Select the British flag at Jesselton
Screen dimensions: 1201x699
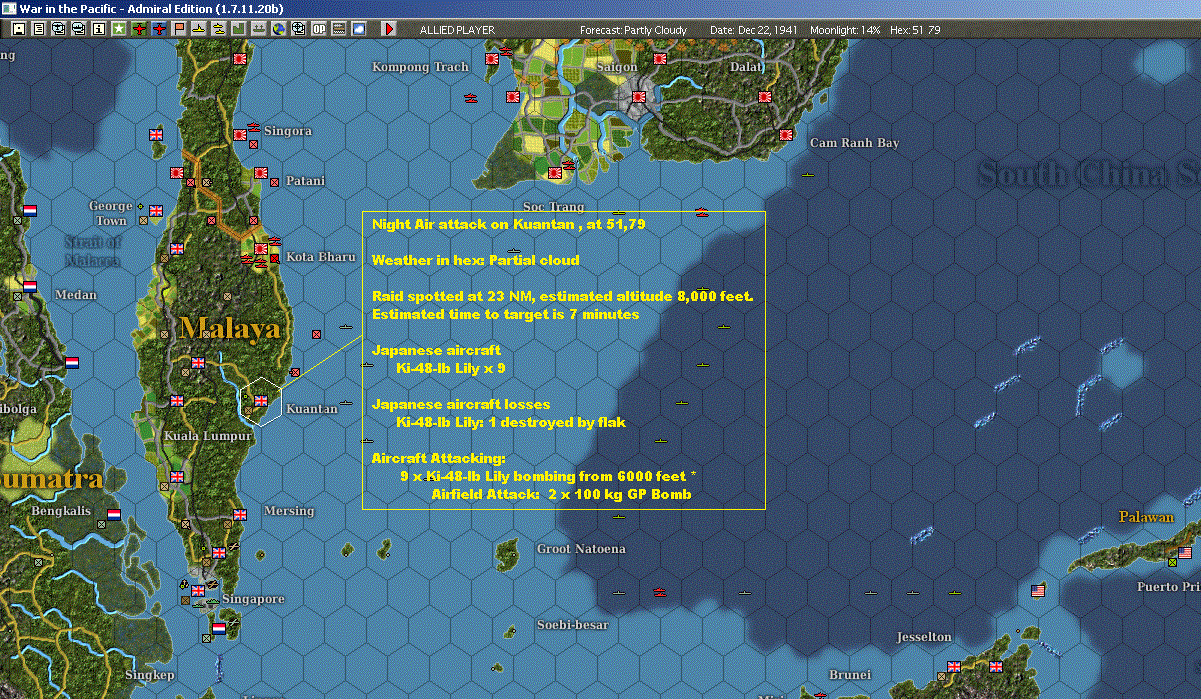pos(954,666)
